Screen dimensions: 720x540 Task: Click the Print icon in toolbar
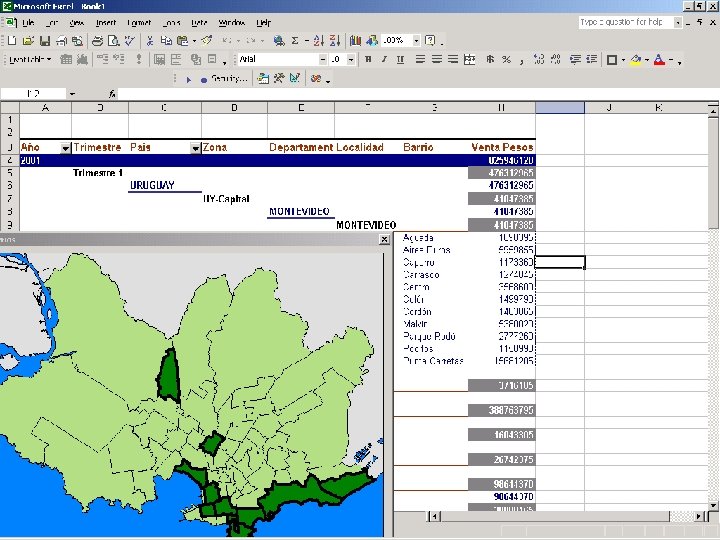[x=97, y=41]
